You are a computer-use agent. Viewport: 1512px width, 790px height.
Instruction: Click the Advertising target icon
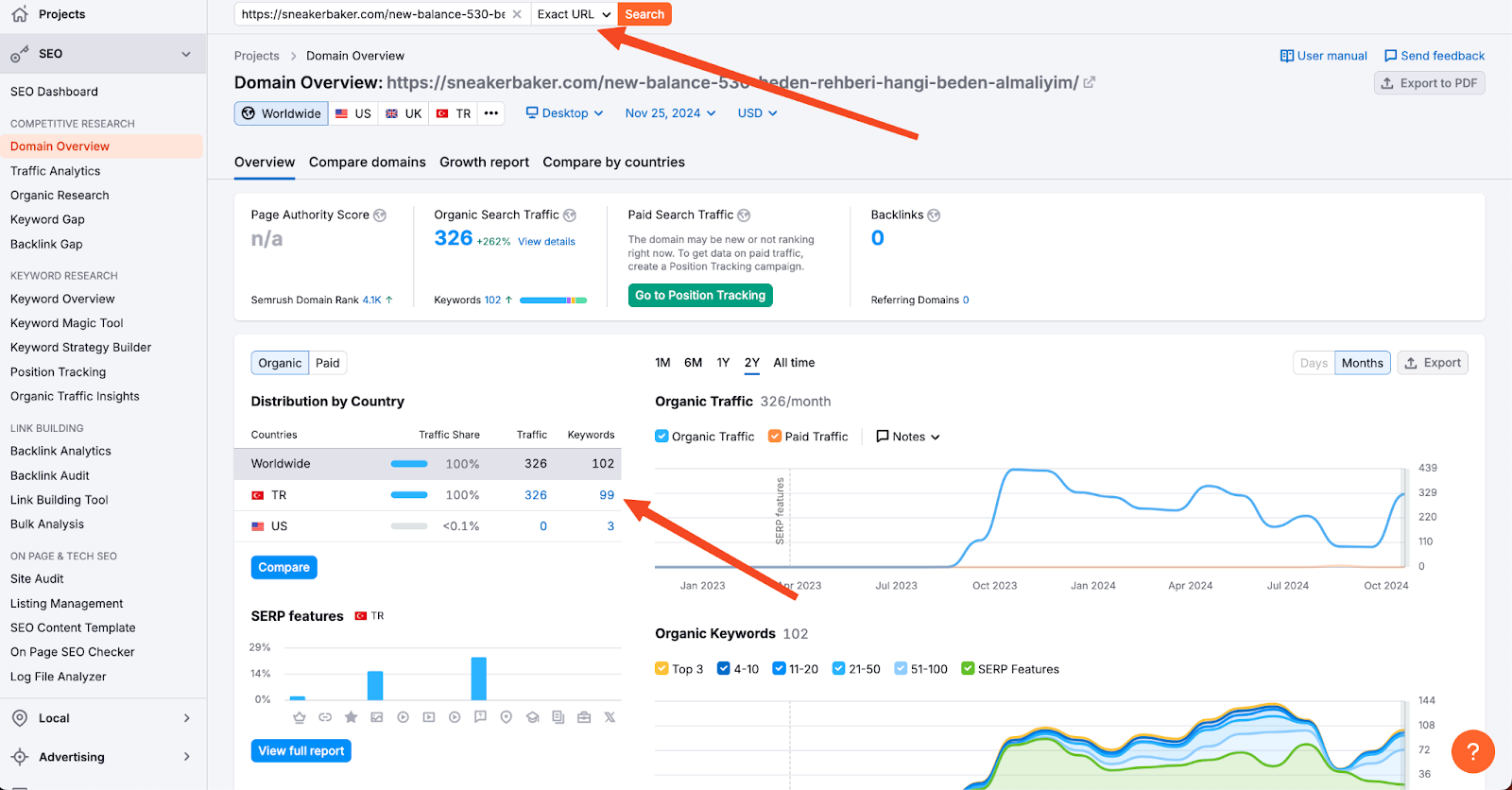20,757
